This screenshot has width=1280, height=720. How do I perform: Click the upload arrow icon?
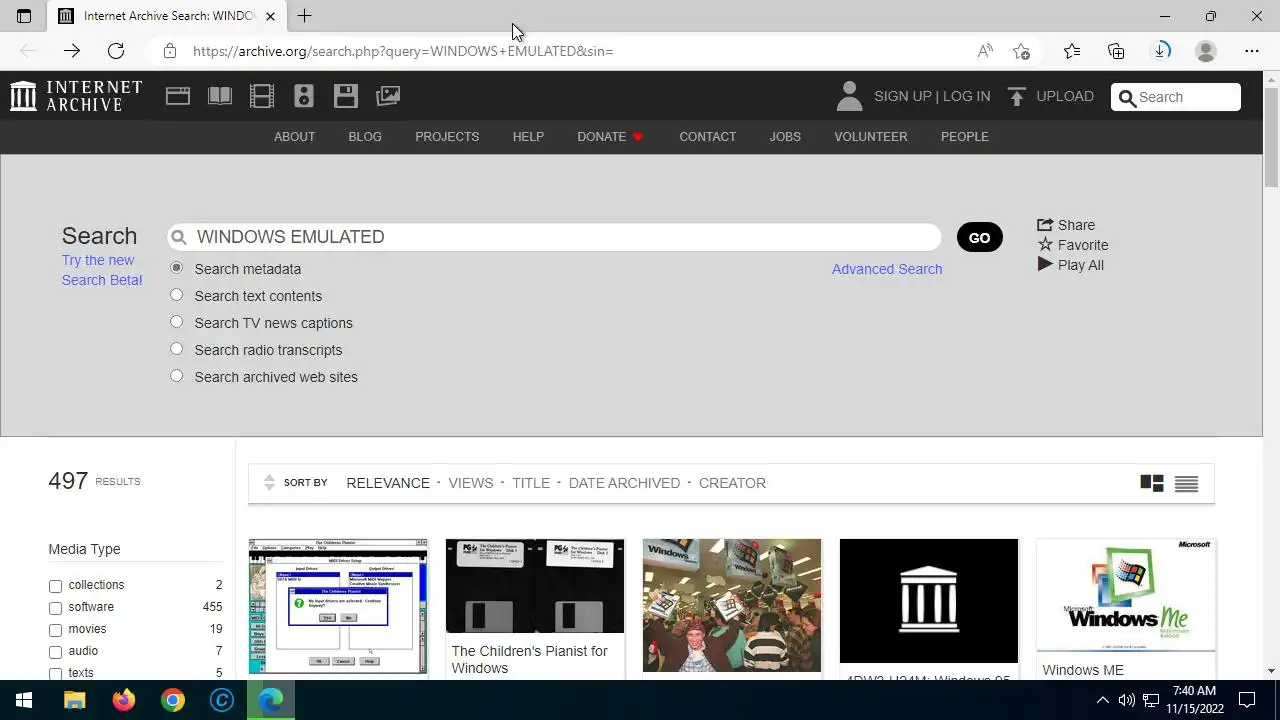tap(1017, 96)
